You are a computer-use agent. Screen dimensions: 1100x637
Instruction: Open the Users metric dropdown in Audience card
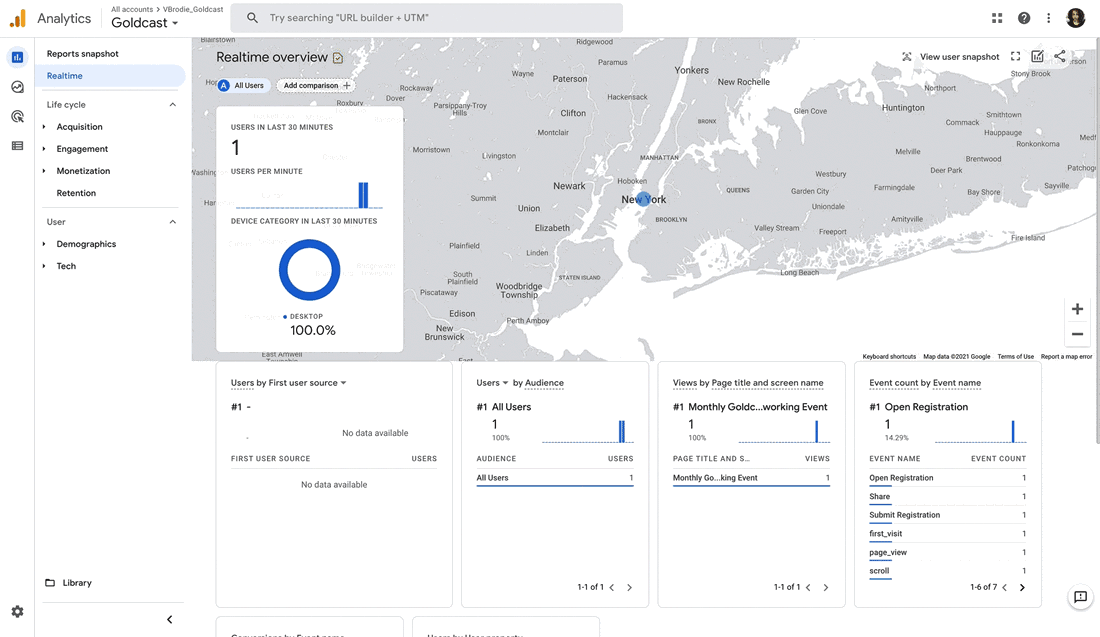click(x=492, y=383)
